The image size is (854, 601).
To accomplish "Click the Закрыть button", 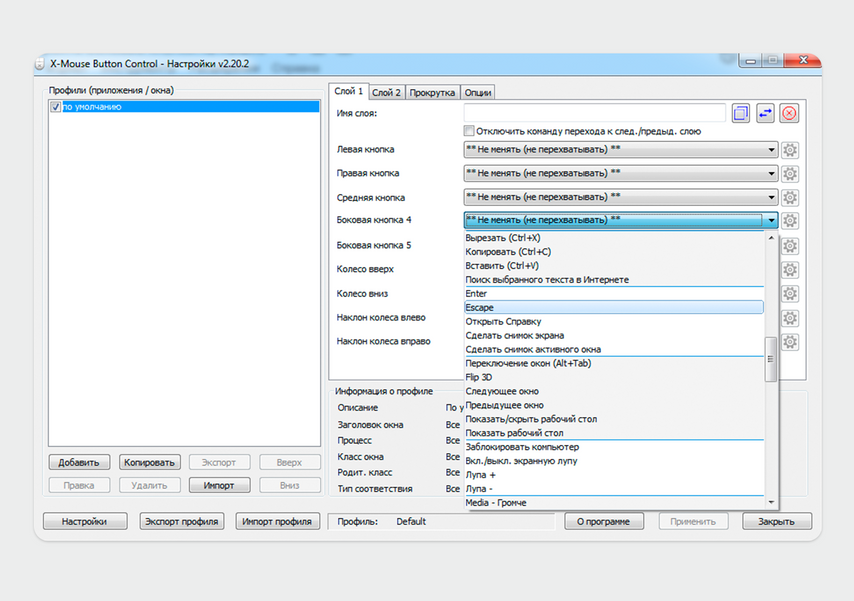I will click(x=777, y=521).
